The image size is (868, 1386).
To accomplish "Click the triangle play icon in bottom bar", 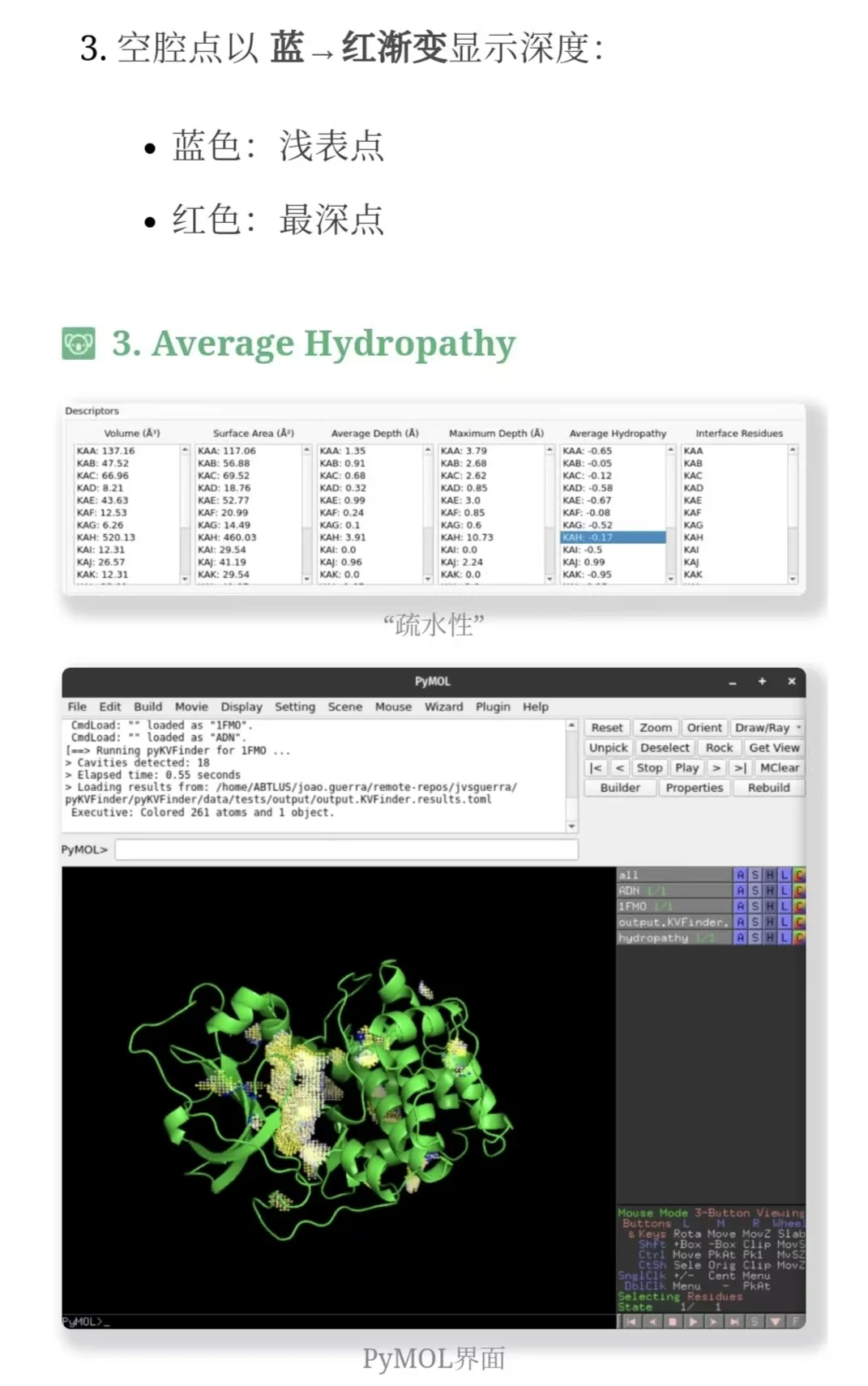I will [x=694, y=1322].
